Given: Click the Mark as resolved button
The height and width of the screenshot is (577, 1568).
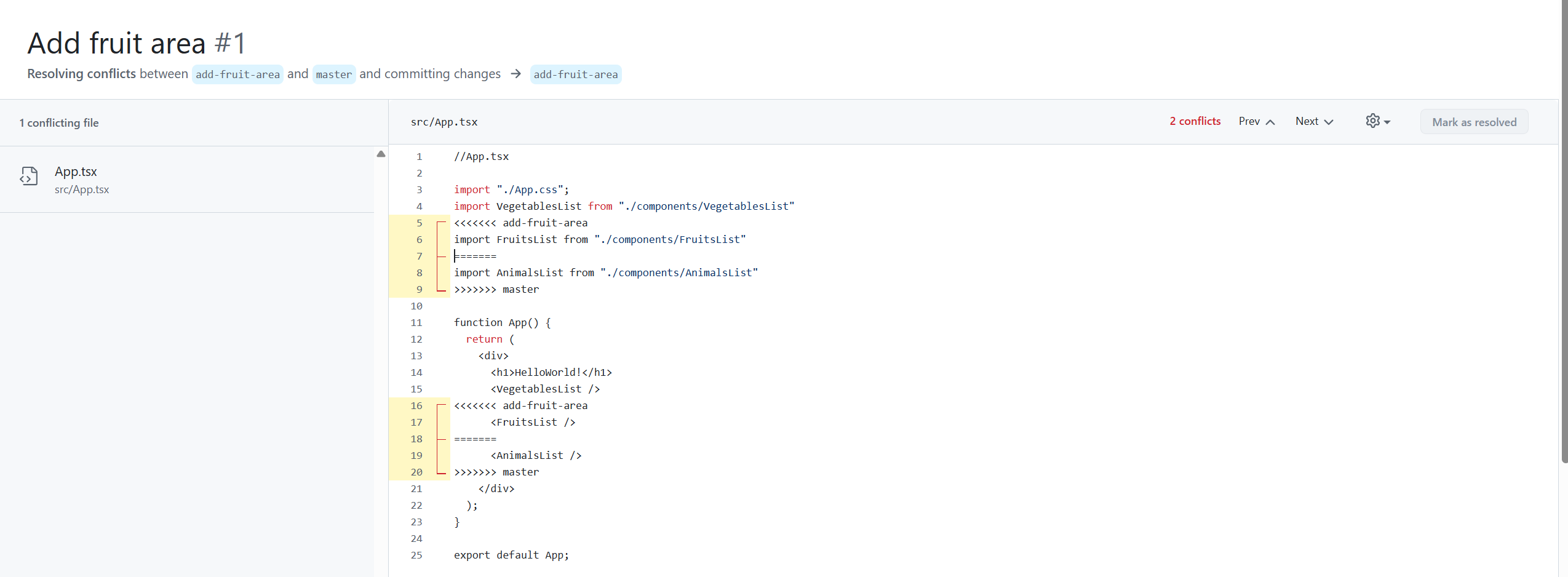Looking at the screenshot, I should click(x=1474, y=122).
